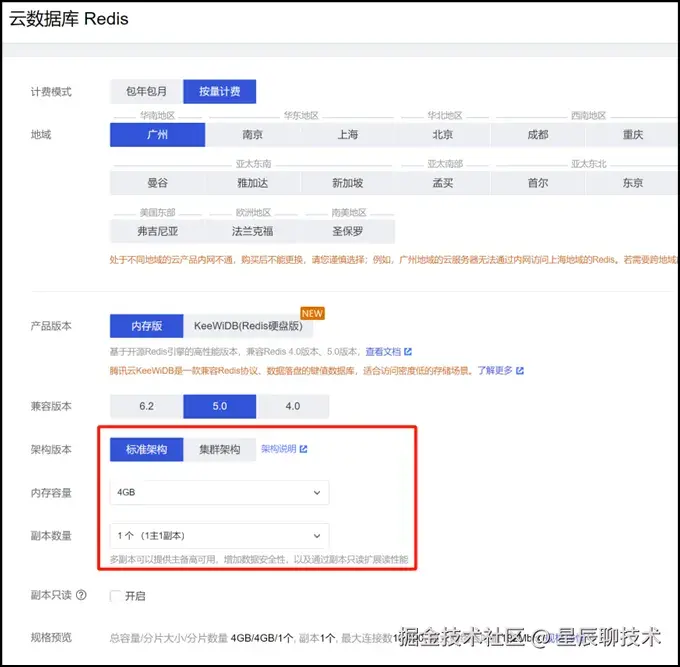The image size is (680, 667).
Task: Click the 架构版本 label
Action: [51, 450]
